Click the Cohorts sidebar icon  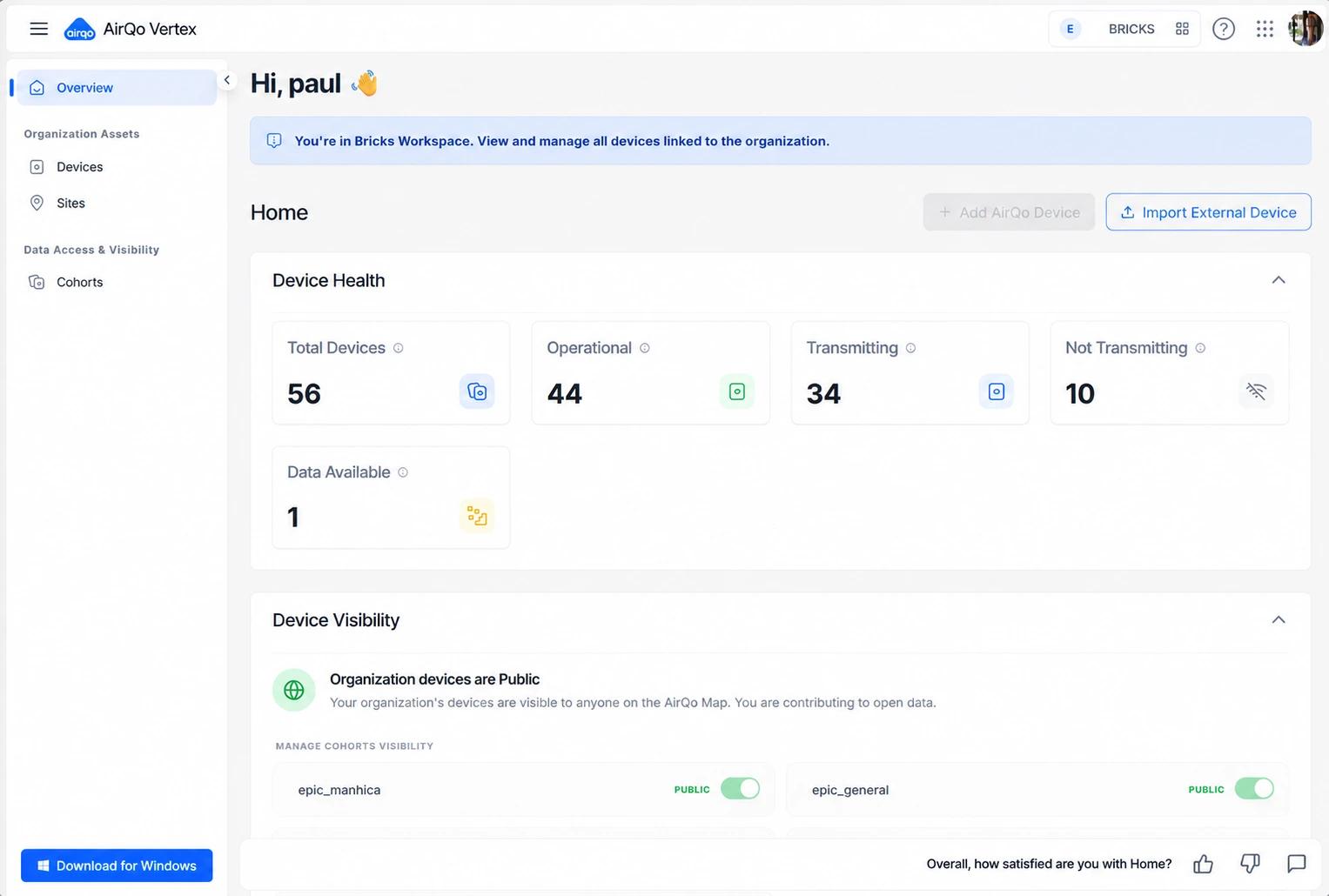(x=37, y=283)
